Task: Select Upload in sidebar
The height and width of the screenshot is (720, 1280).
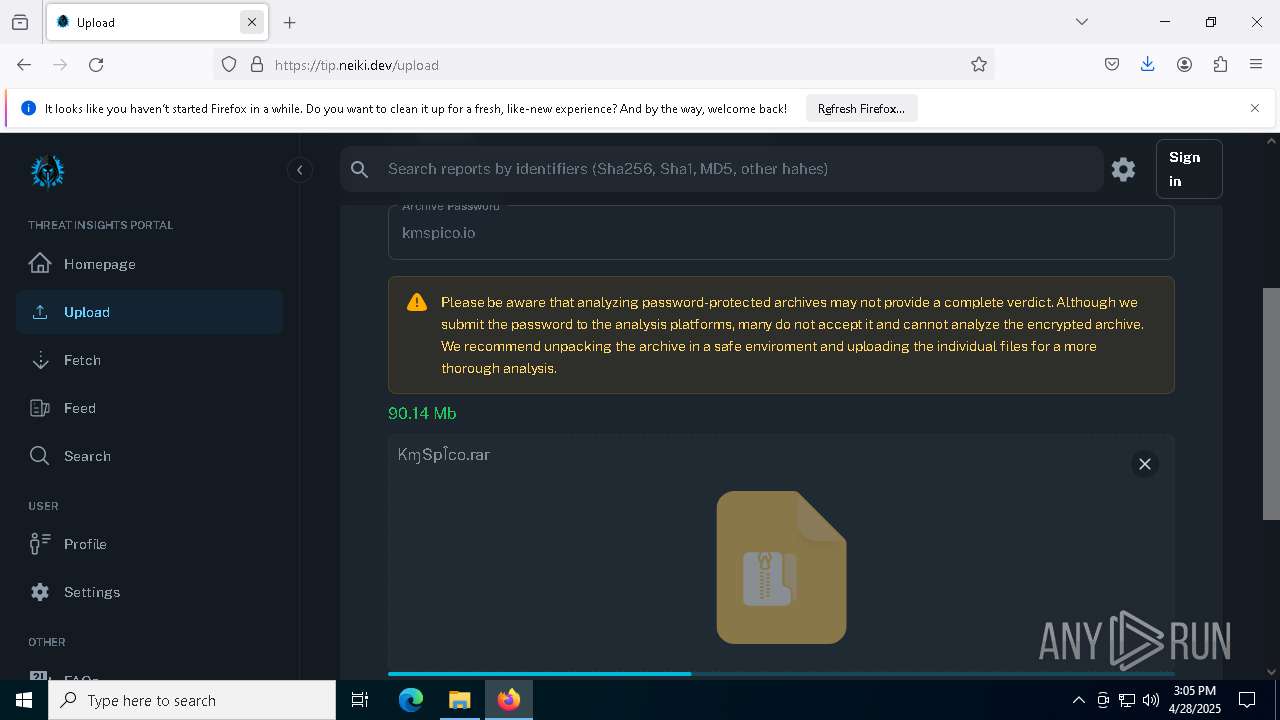Action: [150, 312]
